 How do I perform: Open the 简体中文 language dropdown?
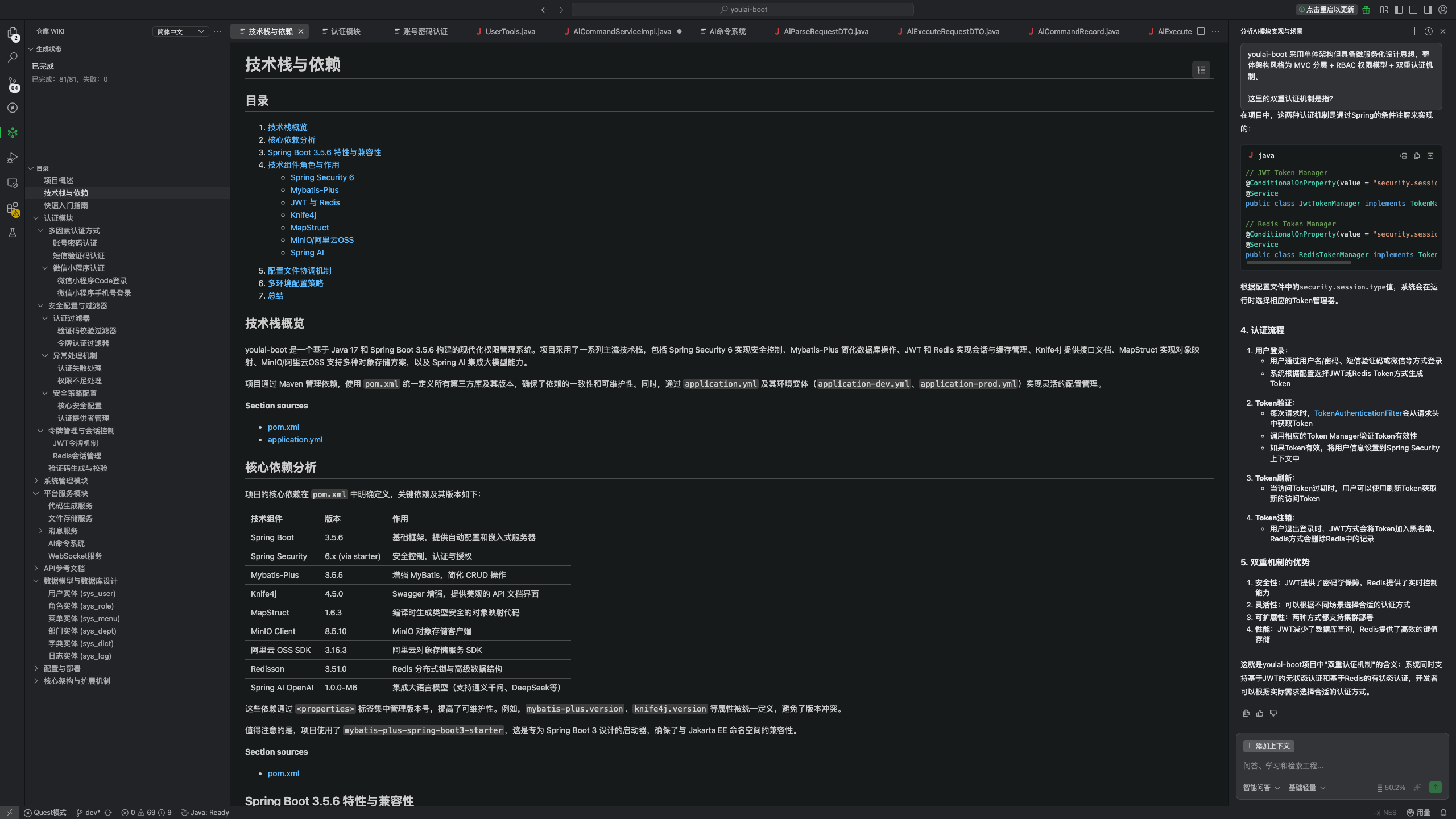click(180, 31)
